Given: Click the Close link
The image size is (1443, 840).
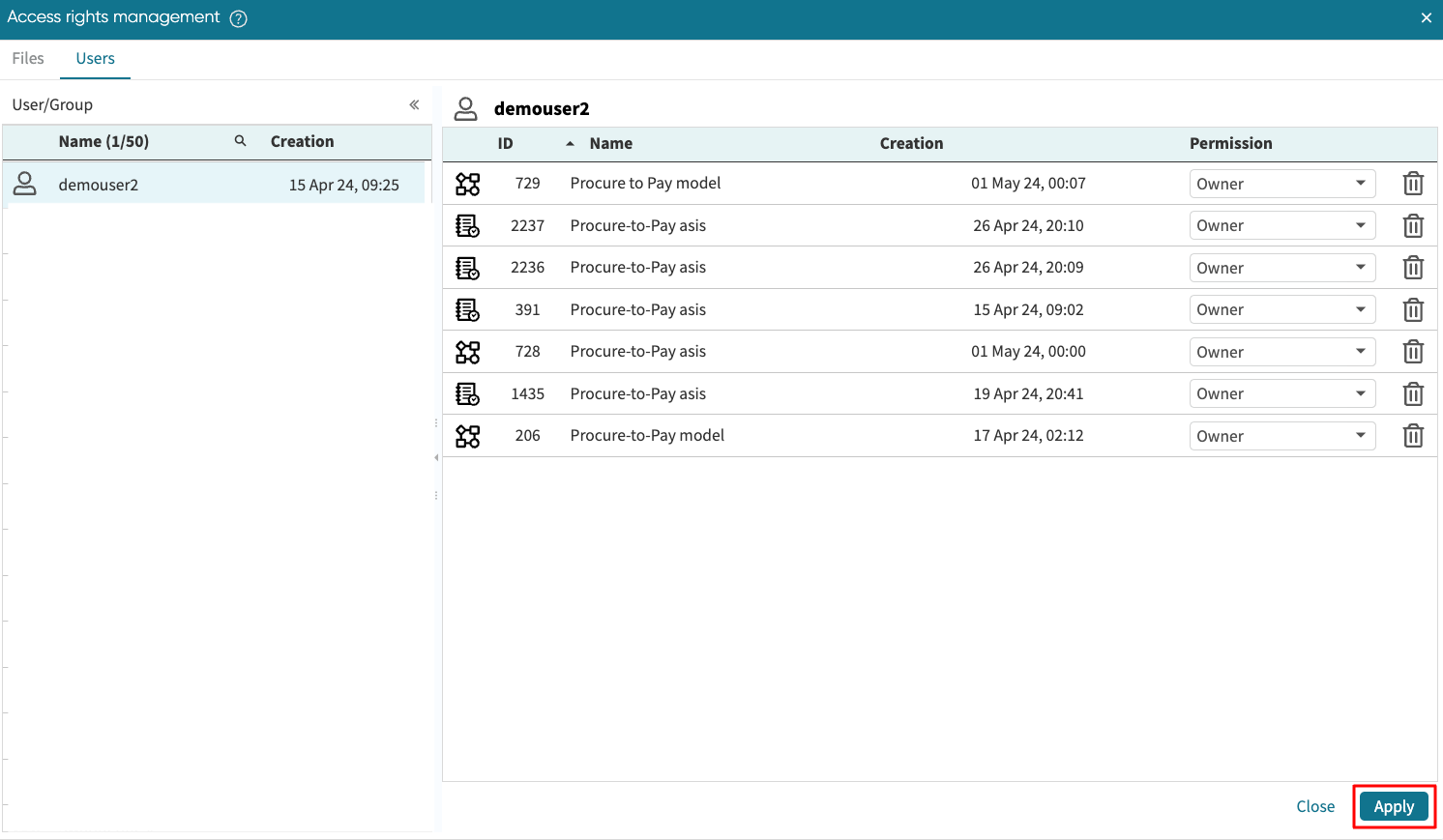Looking at the screenshot, I should [x=1314, y=806].
